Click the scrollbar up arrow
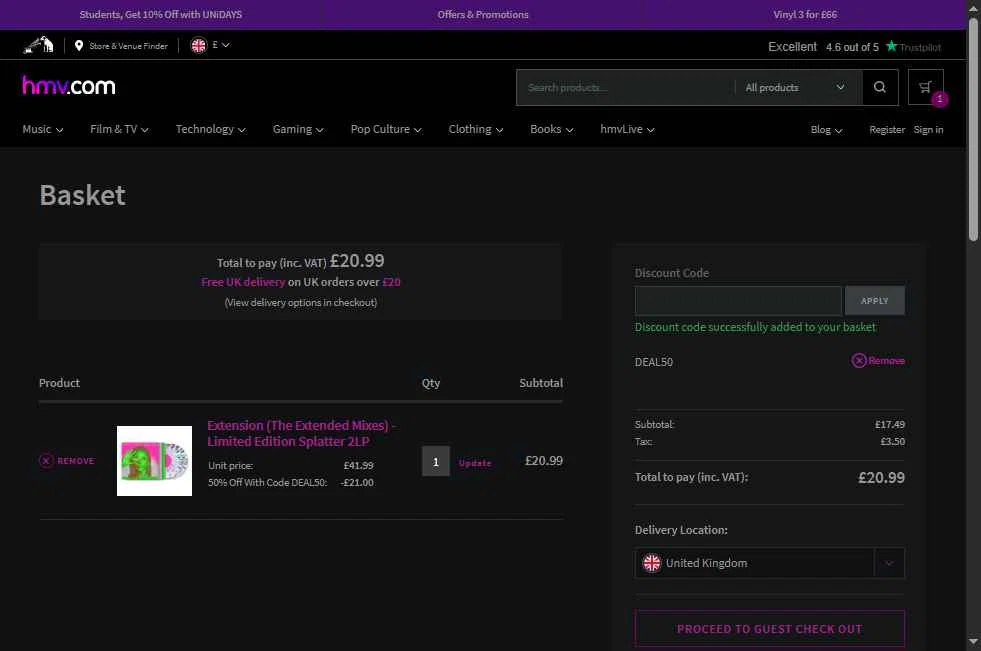The height and width of the screenshot is (651, 981). [x=973, y=8]
